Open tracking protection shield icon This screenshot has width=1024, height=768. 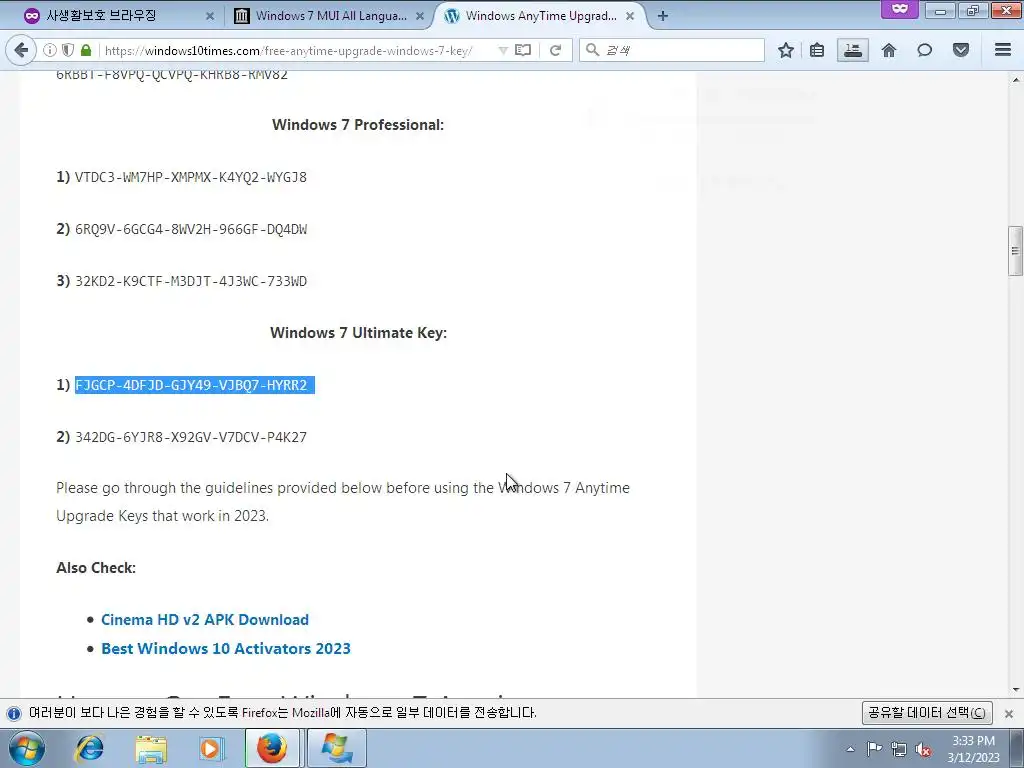67,50
